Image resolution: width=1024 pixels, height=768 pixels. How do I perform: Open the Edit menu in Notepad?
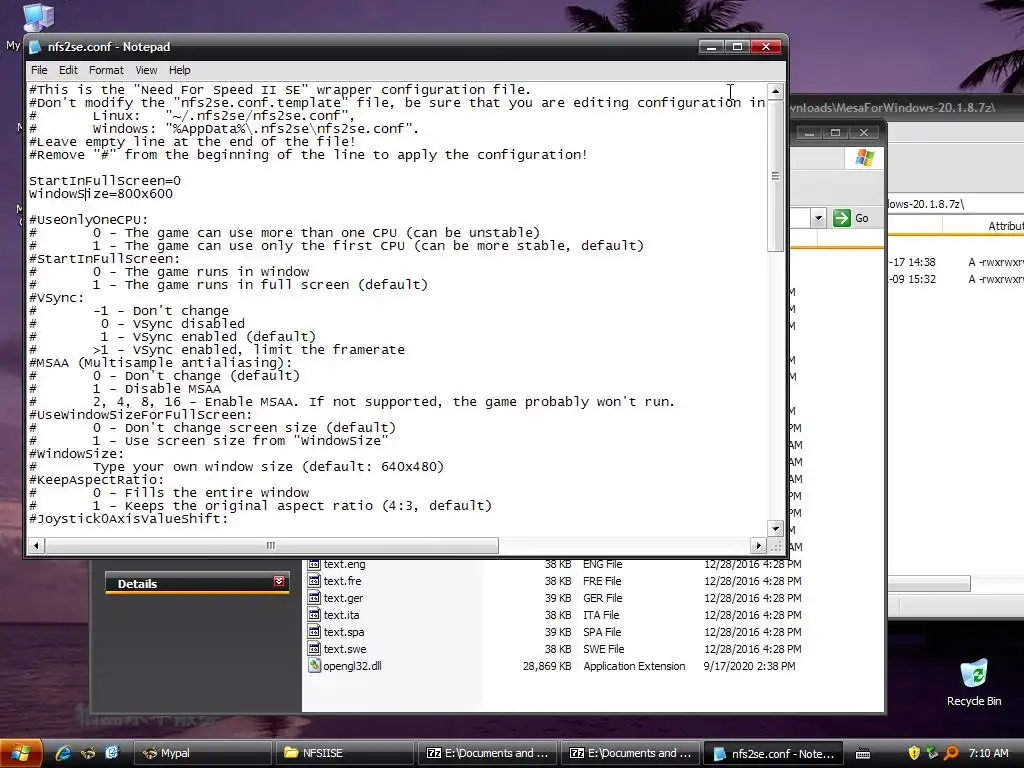68,70
